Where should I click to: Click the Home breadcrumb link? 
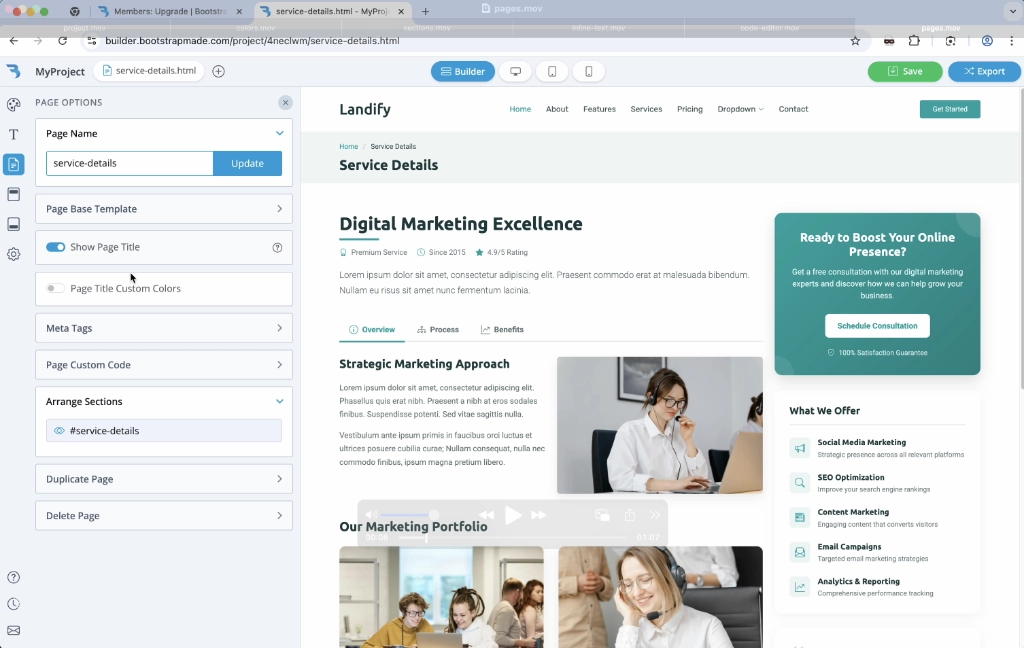click(x=349, y=146)
